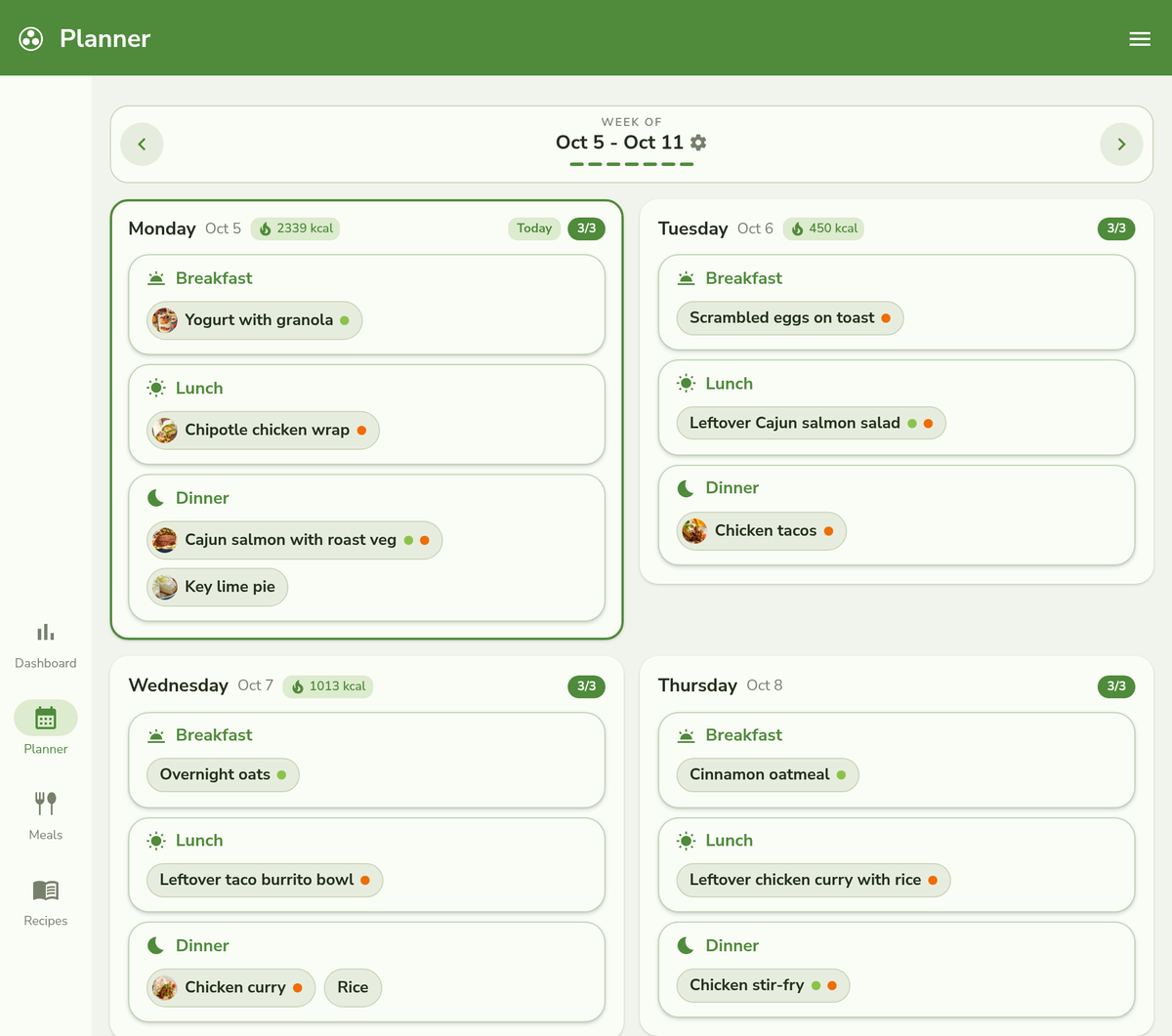Click the Monday day heading
This screenshot has height=1036, width=1172.
tap(162, 228)
